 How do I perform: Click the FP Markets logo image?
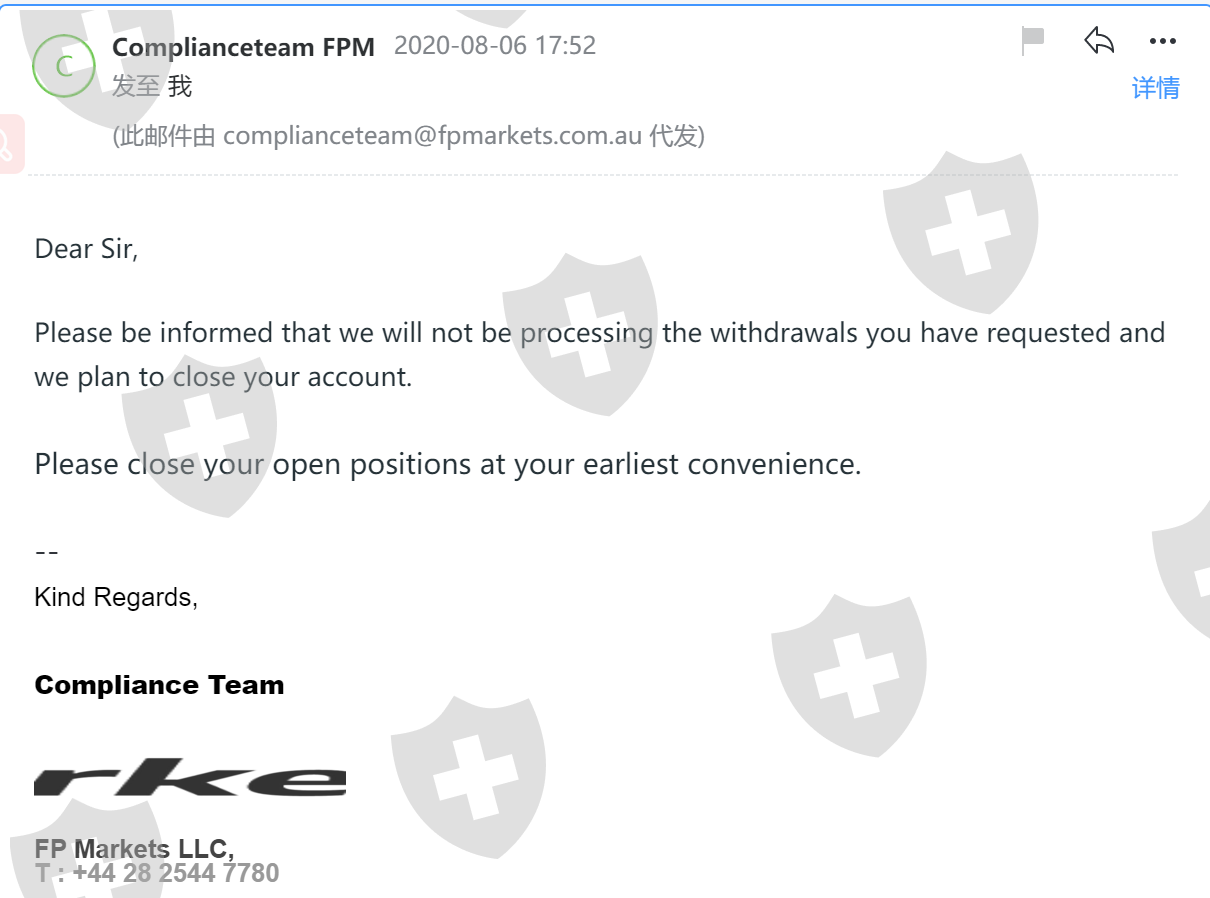(190, 777)
